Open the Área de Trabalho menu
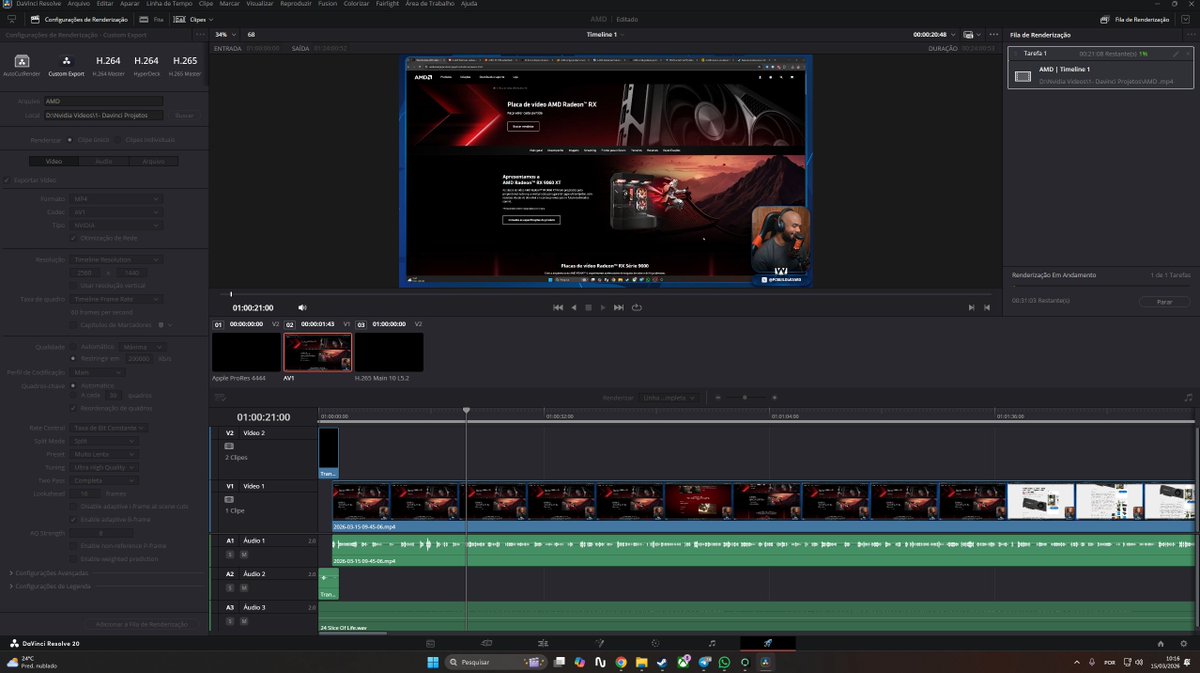Image resolution: width=1200 pixels, height=673 pixels. [x=432, y=4]
